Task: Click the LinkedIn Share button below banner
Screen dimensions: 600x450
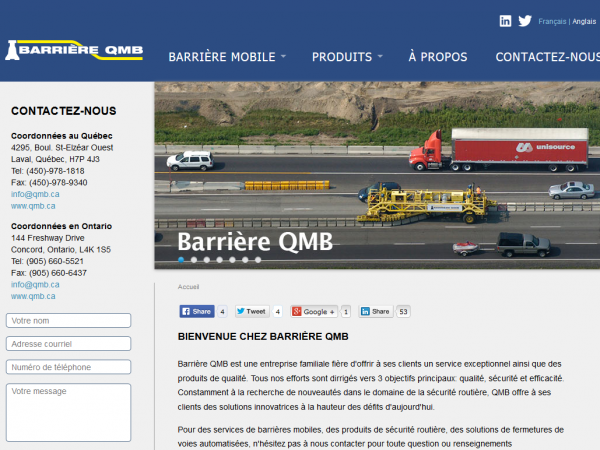Action: pos(375,311)
